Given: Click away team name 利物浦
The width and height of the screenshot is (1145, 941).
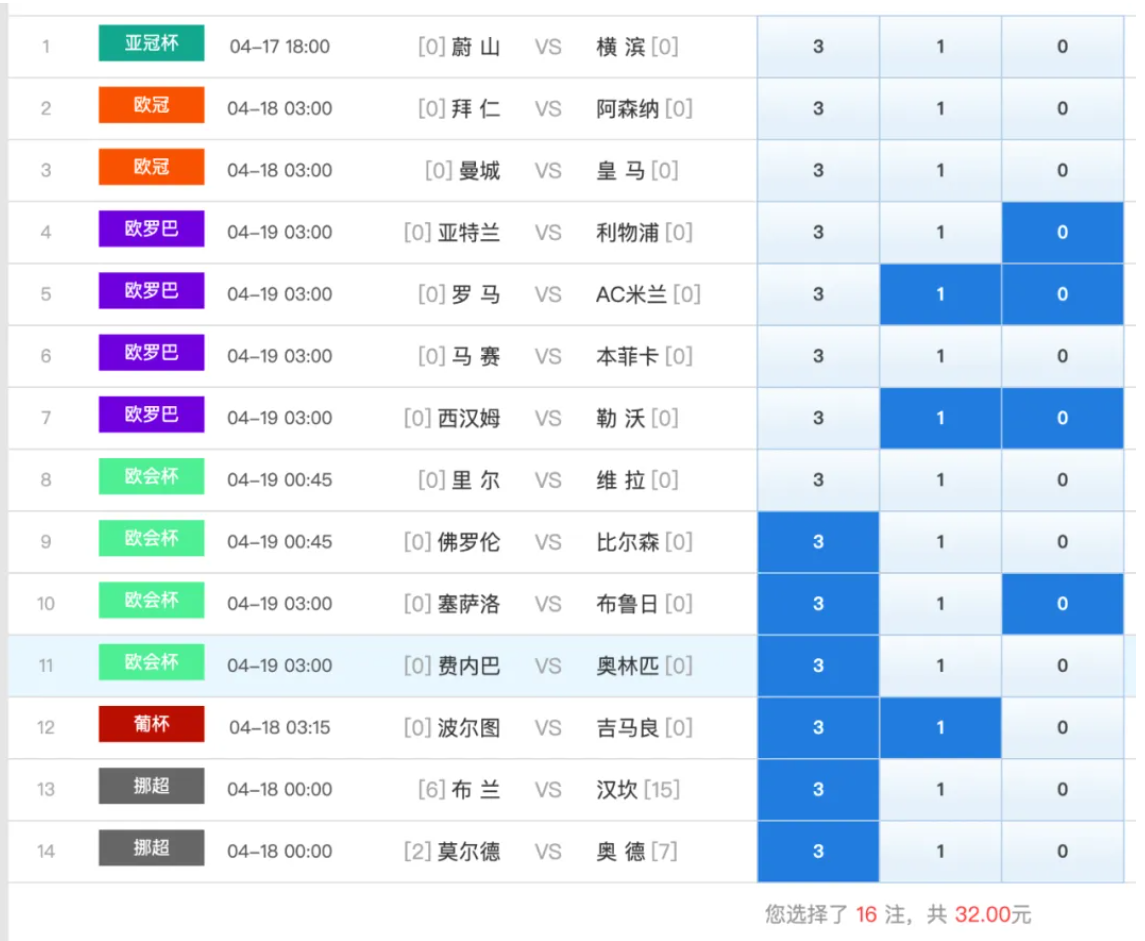Looking at the screenshot, I should [627, 232].
